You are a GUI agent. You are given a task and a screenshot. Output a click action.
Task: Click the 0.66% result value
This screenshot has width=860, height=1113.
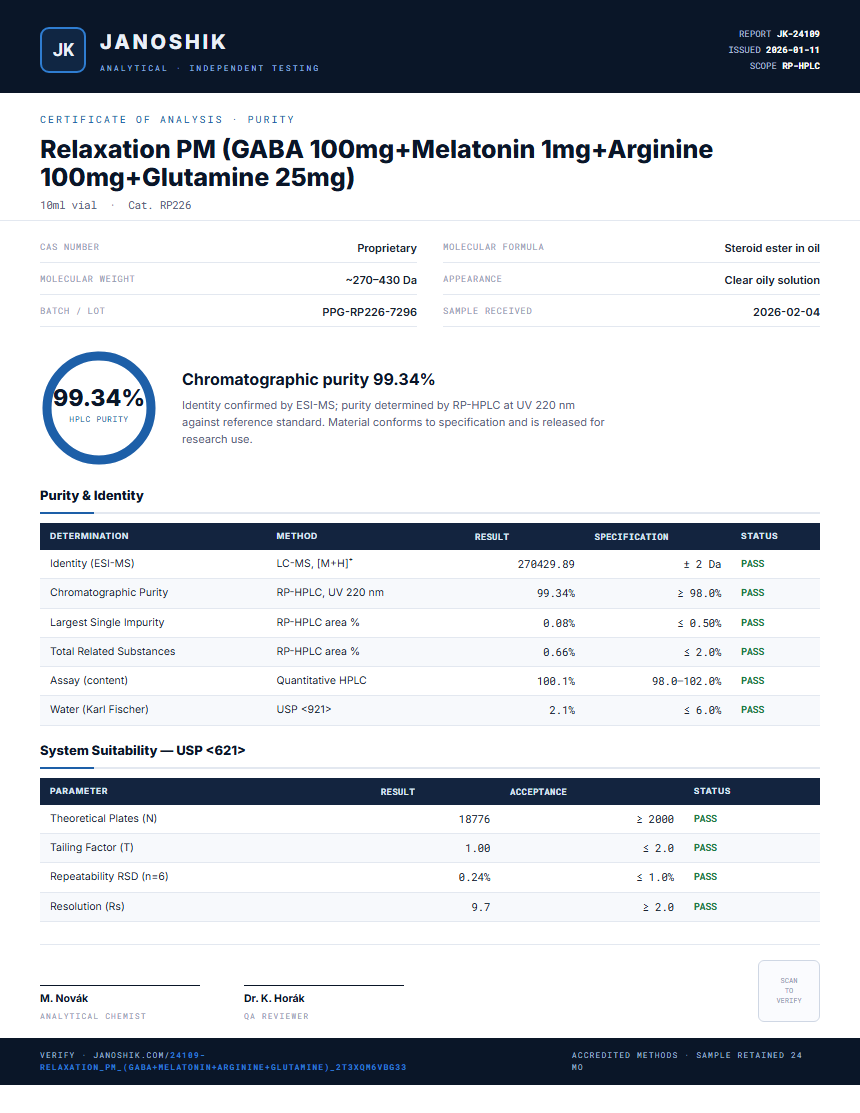[559, 652]
